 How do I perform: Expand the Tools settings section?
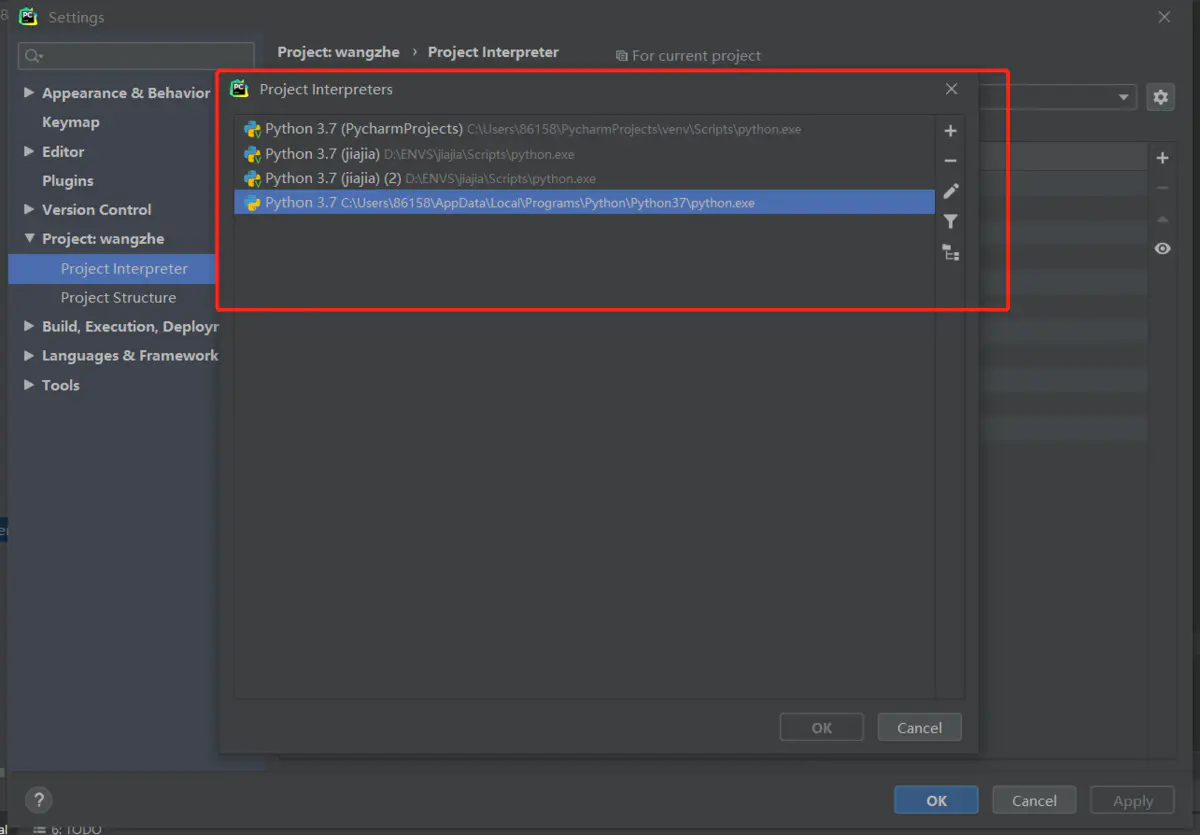coord(29,385)
